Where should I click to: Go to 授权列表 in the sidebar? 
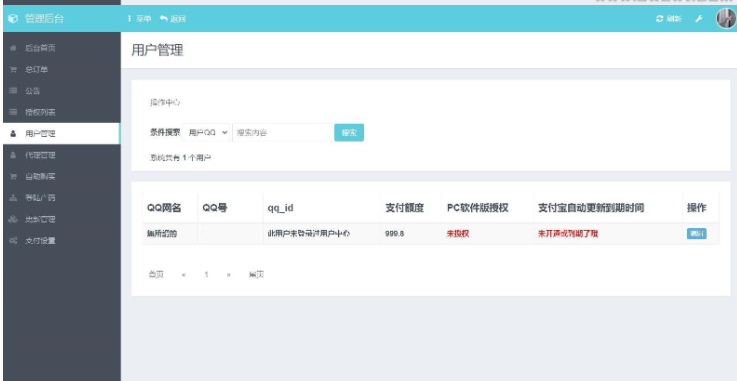pos(62,112)
